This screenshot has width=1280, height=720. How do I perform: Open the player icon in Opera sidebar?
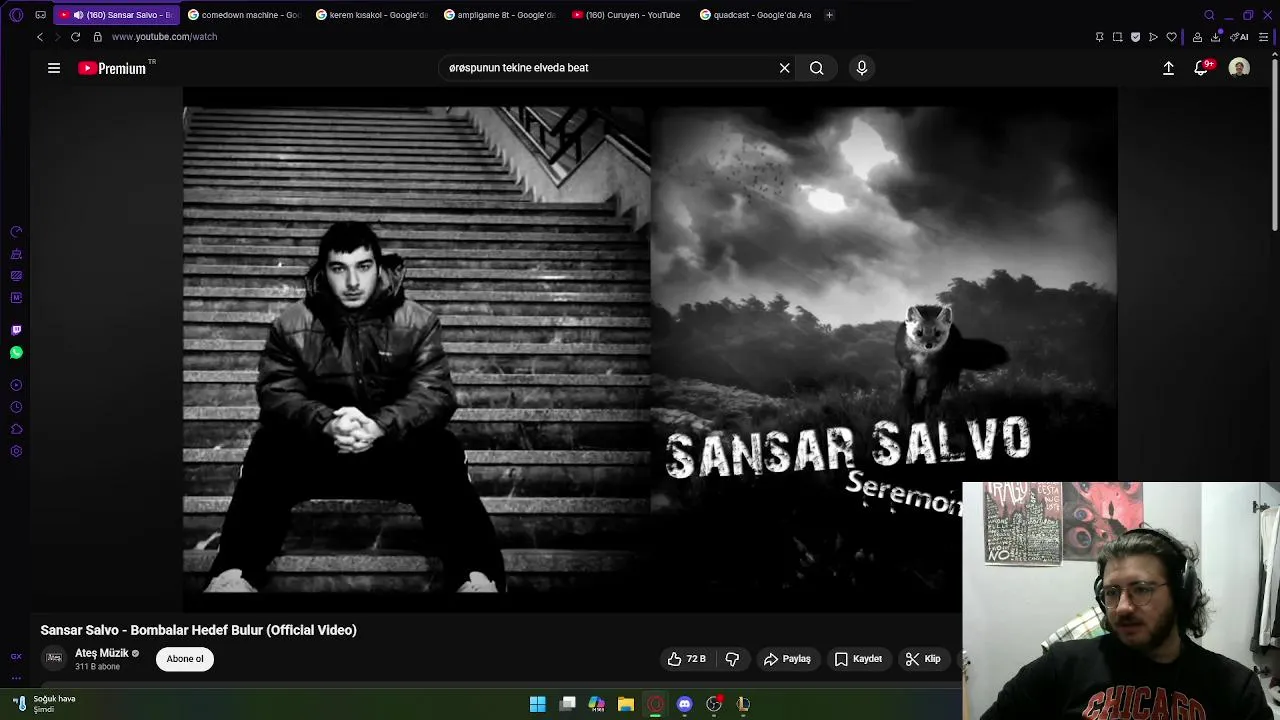click(x=16, y=385)
